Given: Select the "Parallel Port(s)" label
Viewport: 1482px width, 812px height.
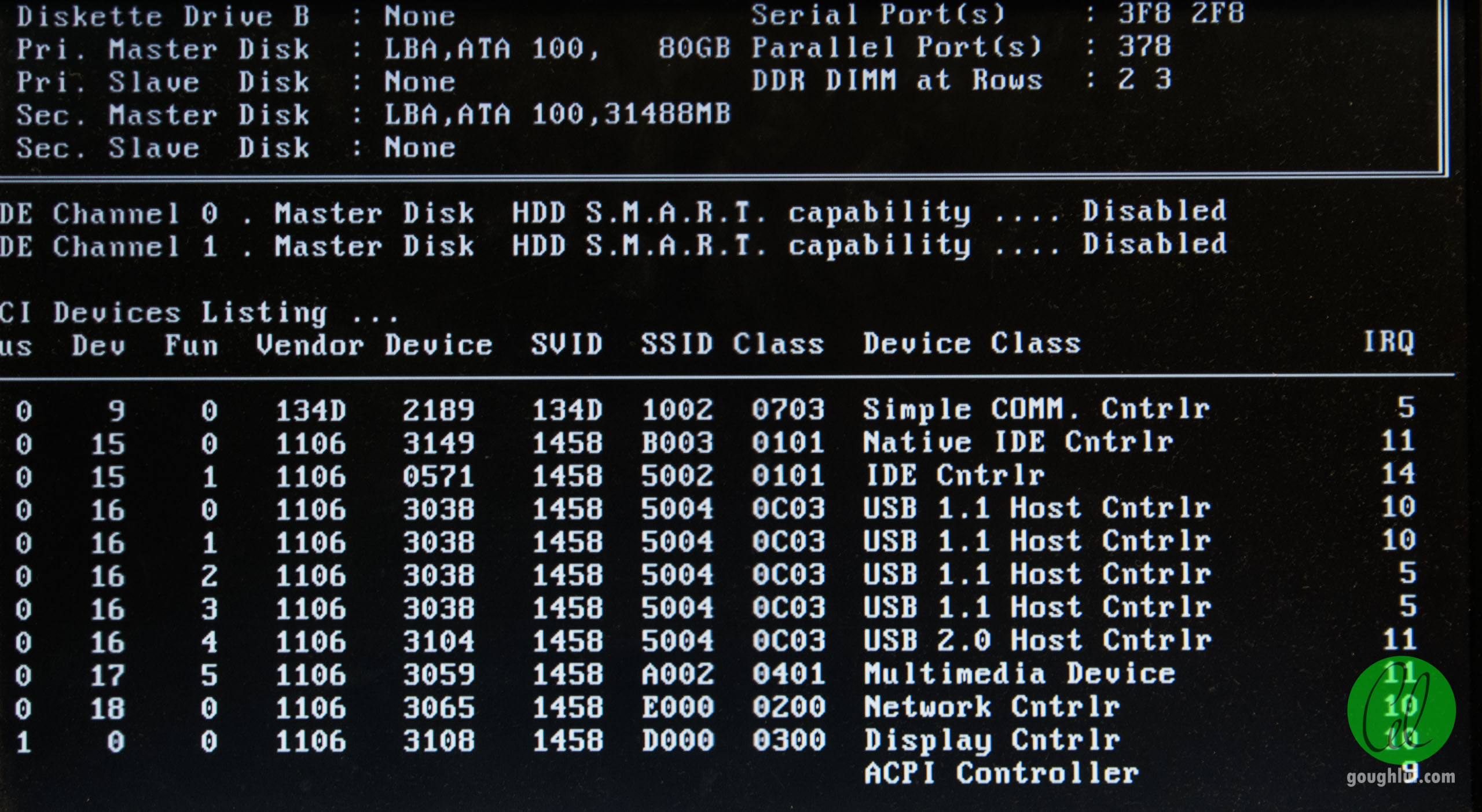Looking at the screenshot, I should [897, 47].
